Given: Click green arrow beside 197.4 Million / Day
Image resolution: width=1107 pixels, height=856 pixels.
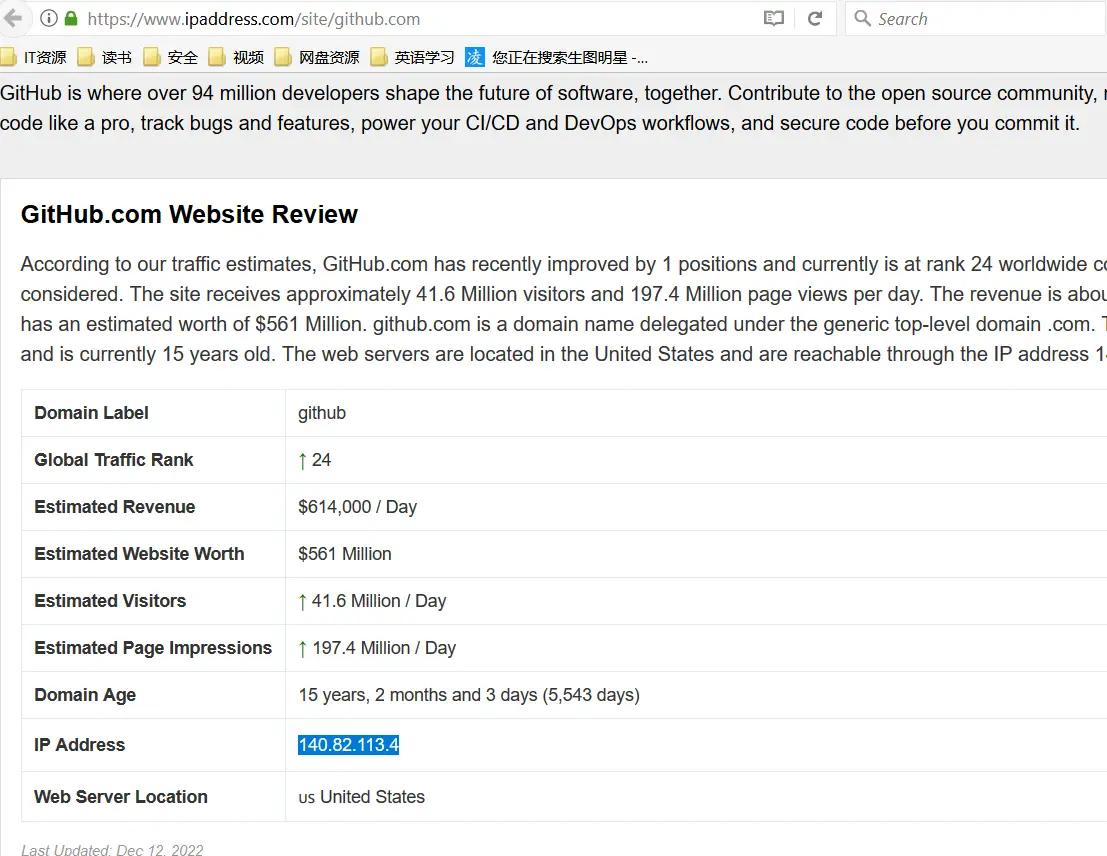Looking at the screenshot, I should (x=303, y=648).
